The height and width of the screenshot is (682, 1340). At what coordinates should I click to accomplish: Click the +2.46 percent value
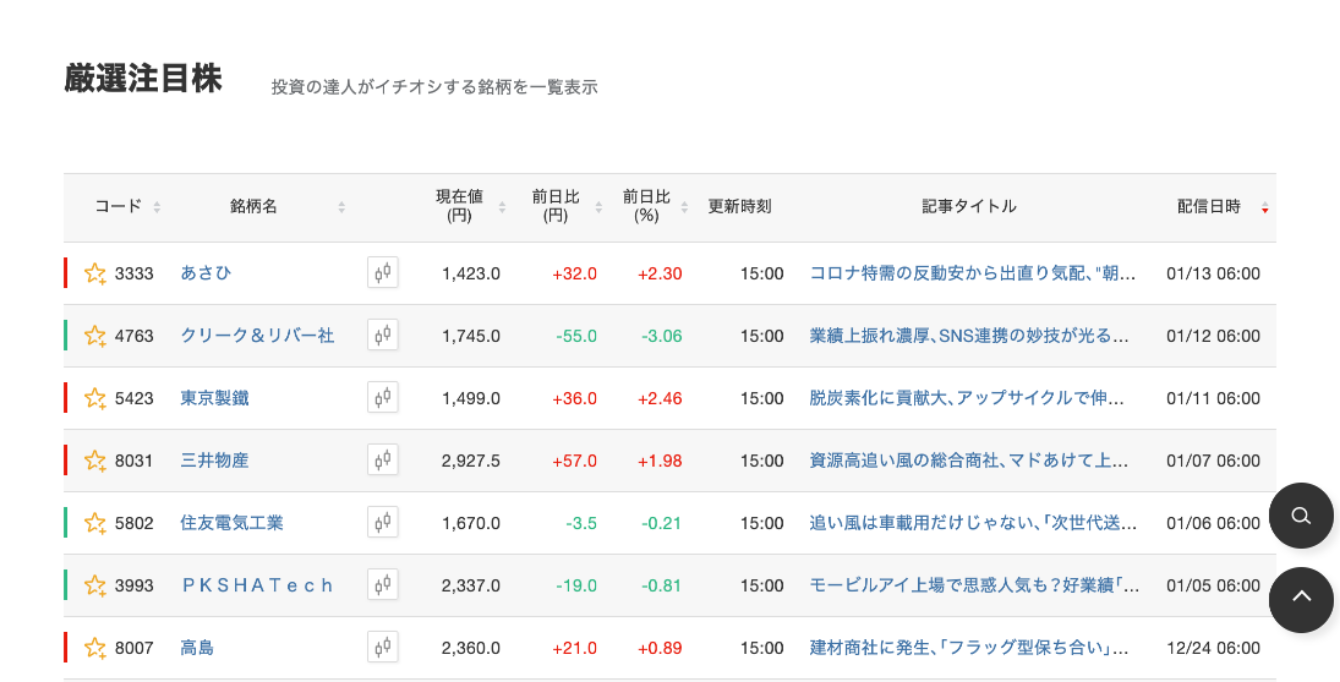660,398
